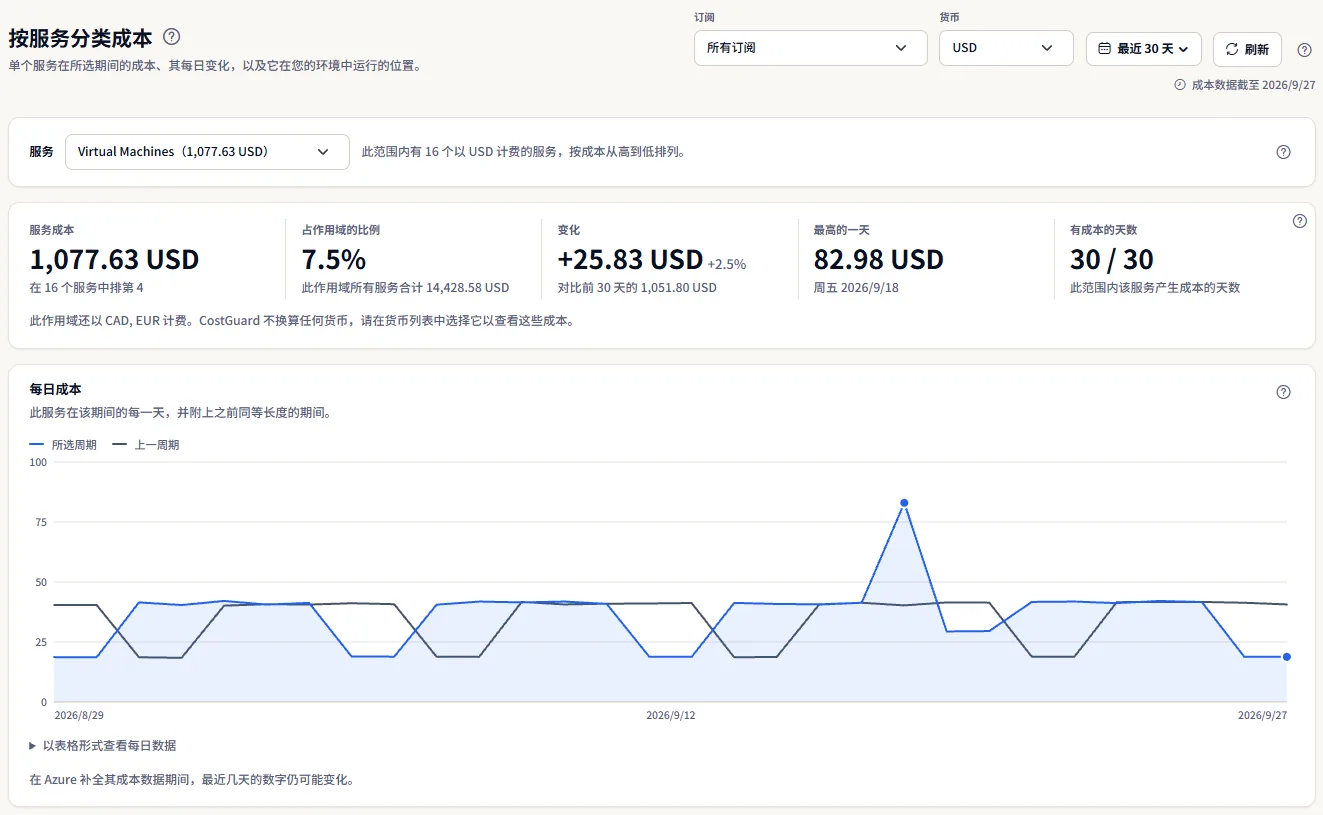Open the 最近 30 天 date range dropdown
This screenshot has height=815, width=1323.
pyautogui.click(x=1144, y=48)
